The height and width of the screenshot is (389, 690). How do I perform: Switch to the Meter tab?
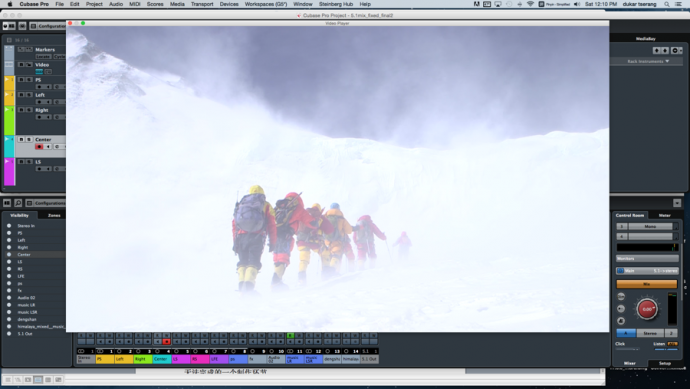[664, 215]
